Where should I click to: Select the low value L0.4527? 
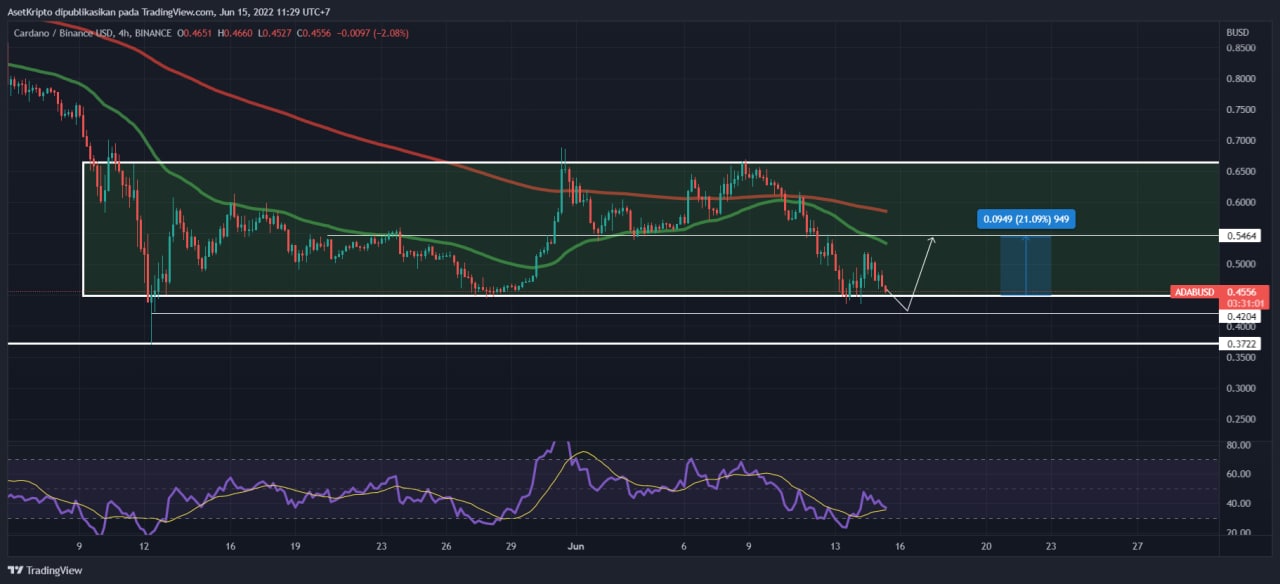click(277, 33)
